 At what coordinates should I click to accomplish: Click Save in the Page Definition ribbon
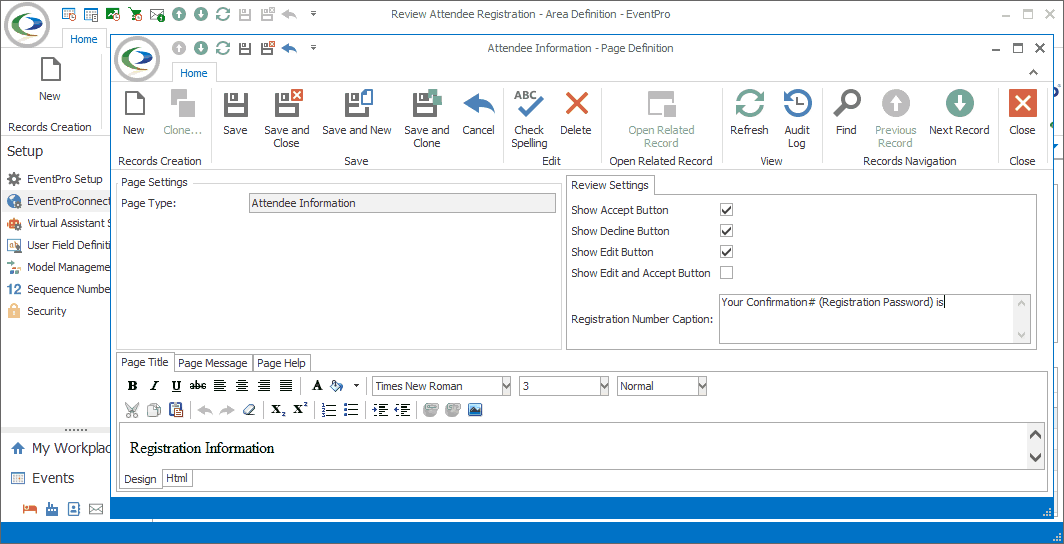(x=235, y=113)
